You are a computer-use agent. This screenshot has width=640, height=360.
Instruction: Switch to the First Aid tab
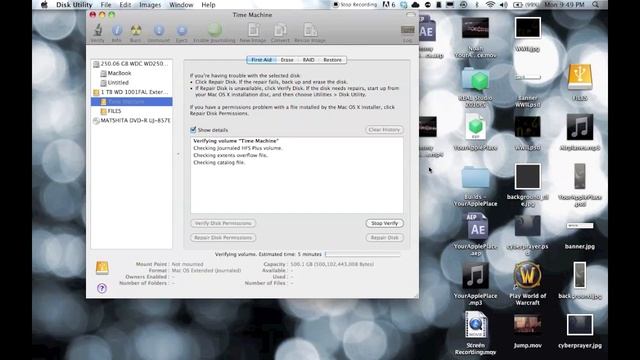point(261,60)
